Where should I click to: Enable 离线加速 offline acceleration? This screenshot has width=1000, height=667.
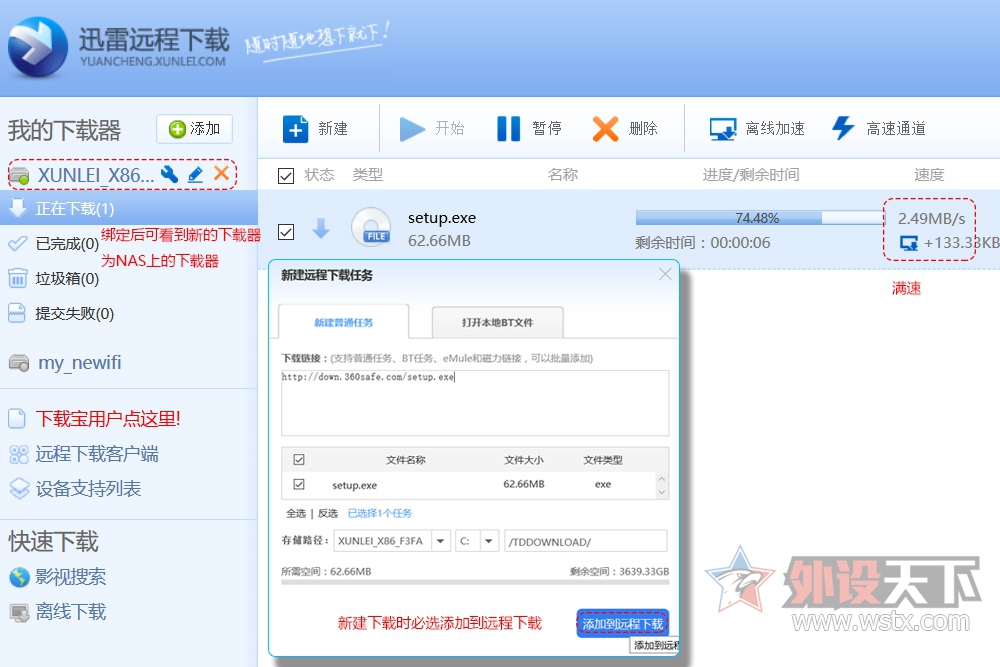tap(757, 129)
